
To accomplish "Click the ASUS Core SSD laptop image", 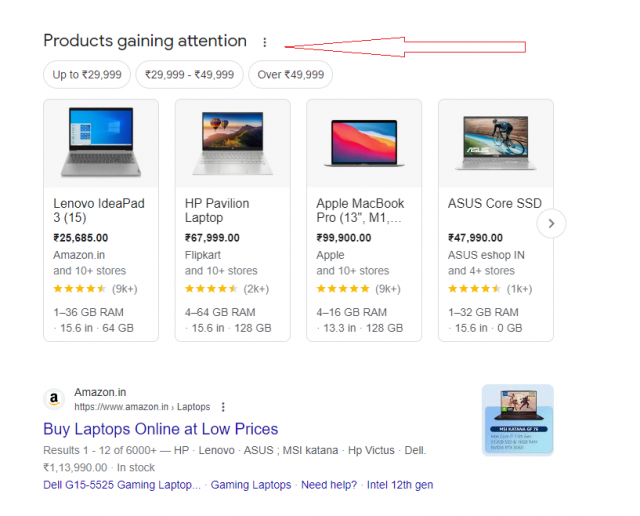I will 496,143.
